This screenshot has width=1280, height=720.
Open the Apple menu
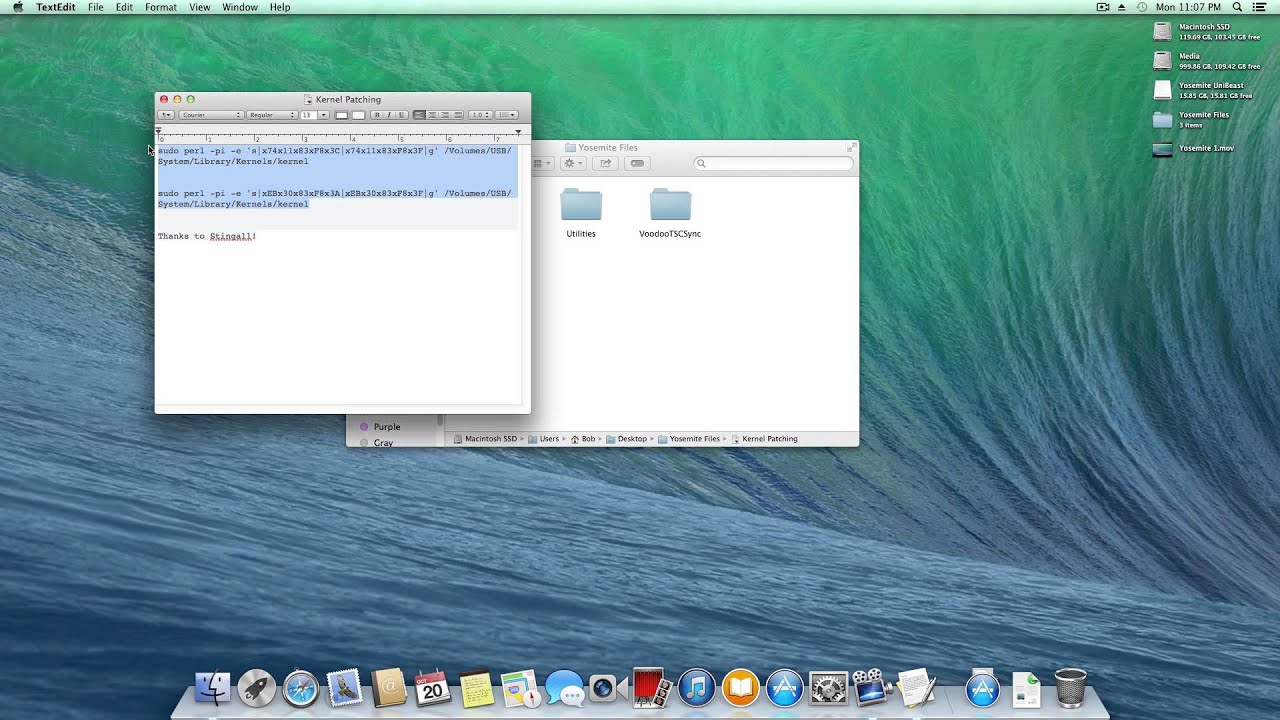(x=17, y=7)
